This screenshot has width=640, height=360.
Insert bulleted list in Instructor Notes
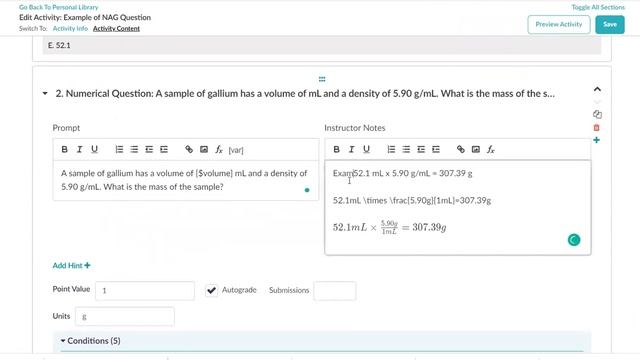click(x=406, y=149)
